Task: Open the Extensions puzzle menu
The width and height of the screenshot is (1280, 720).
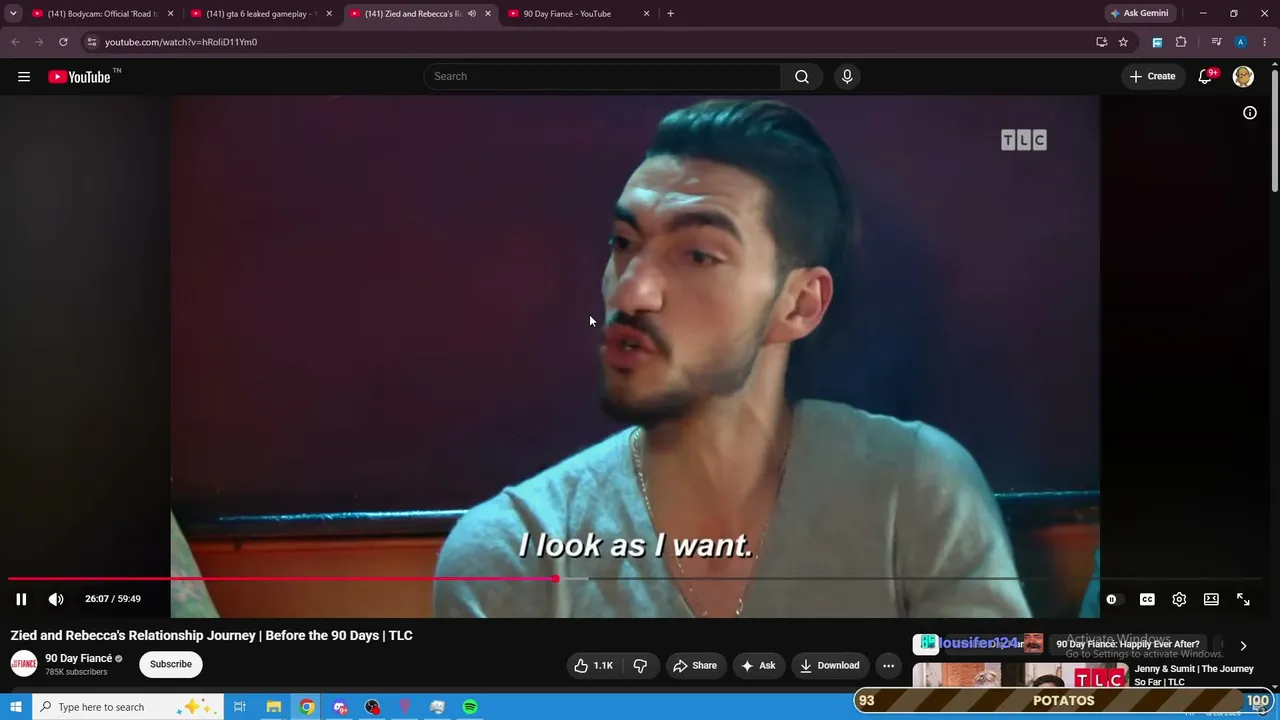Action: 1181,42
